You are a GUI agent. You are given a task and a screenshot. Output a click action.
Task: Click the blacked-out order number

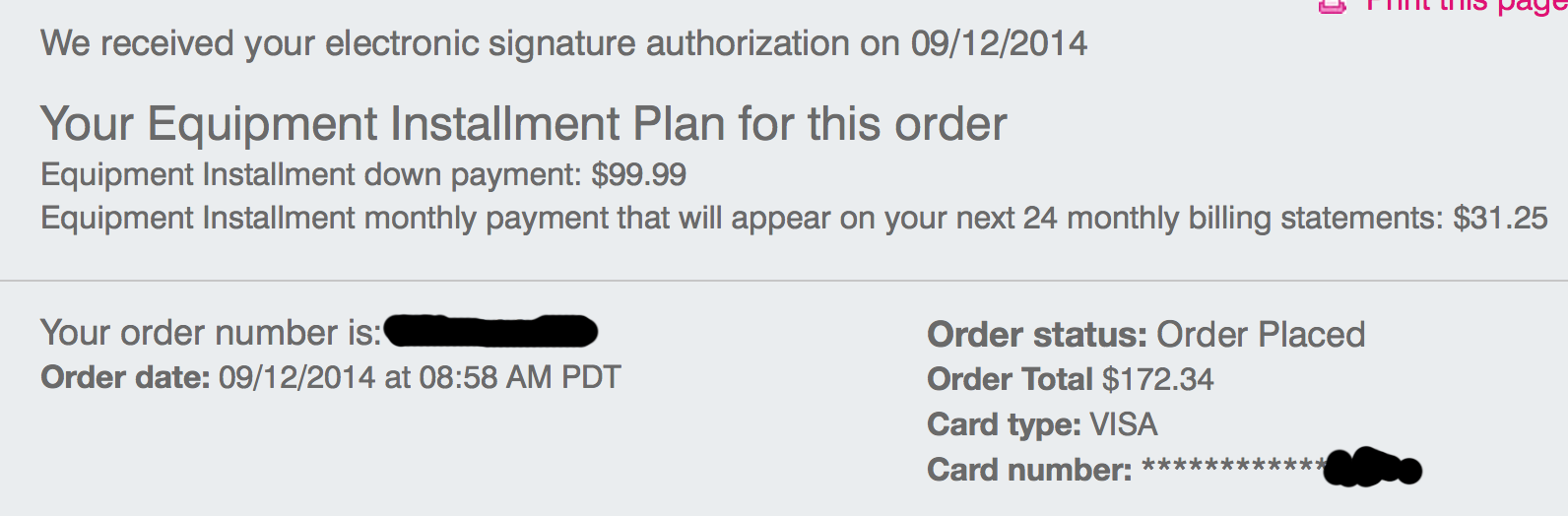(x=491, y=332)
